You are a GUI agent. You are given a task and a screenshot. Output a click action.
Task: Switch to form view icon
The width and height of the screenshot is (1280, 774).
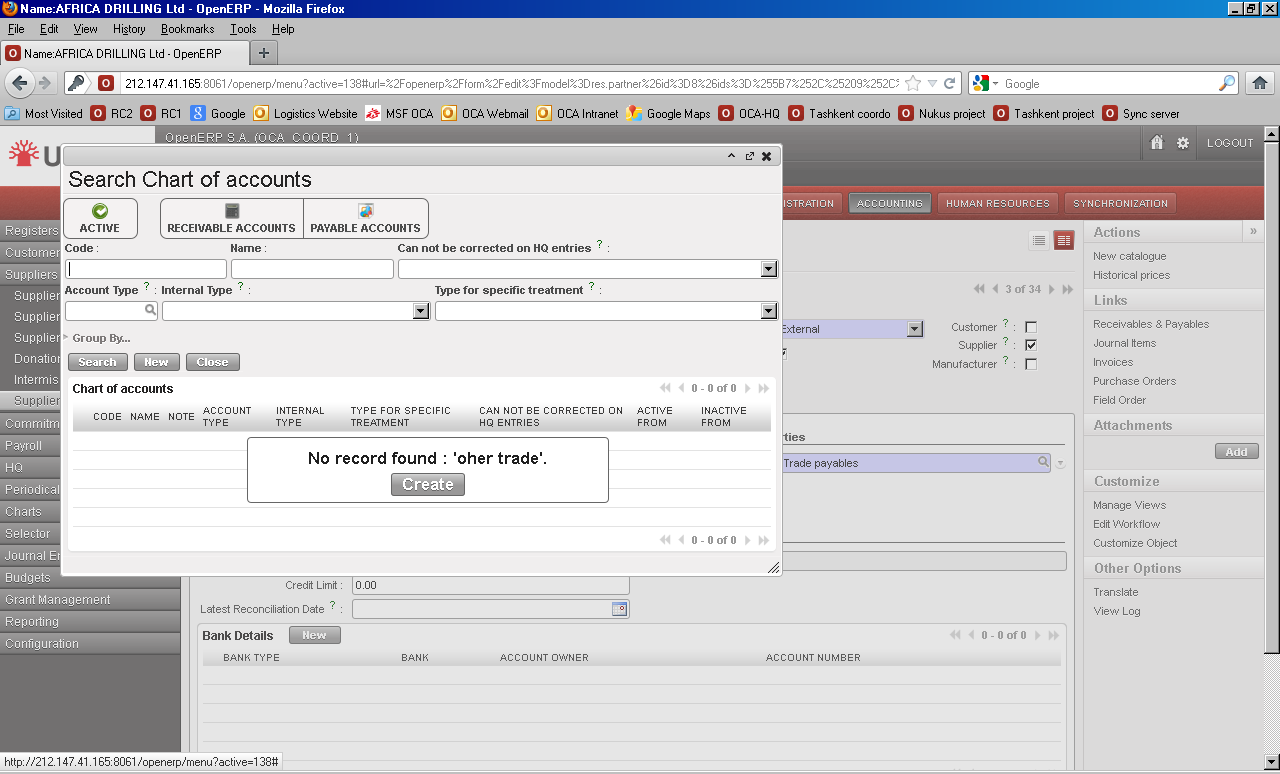click(1063, 240)
